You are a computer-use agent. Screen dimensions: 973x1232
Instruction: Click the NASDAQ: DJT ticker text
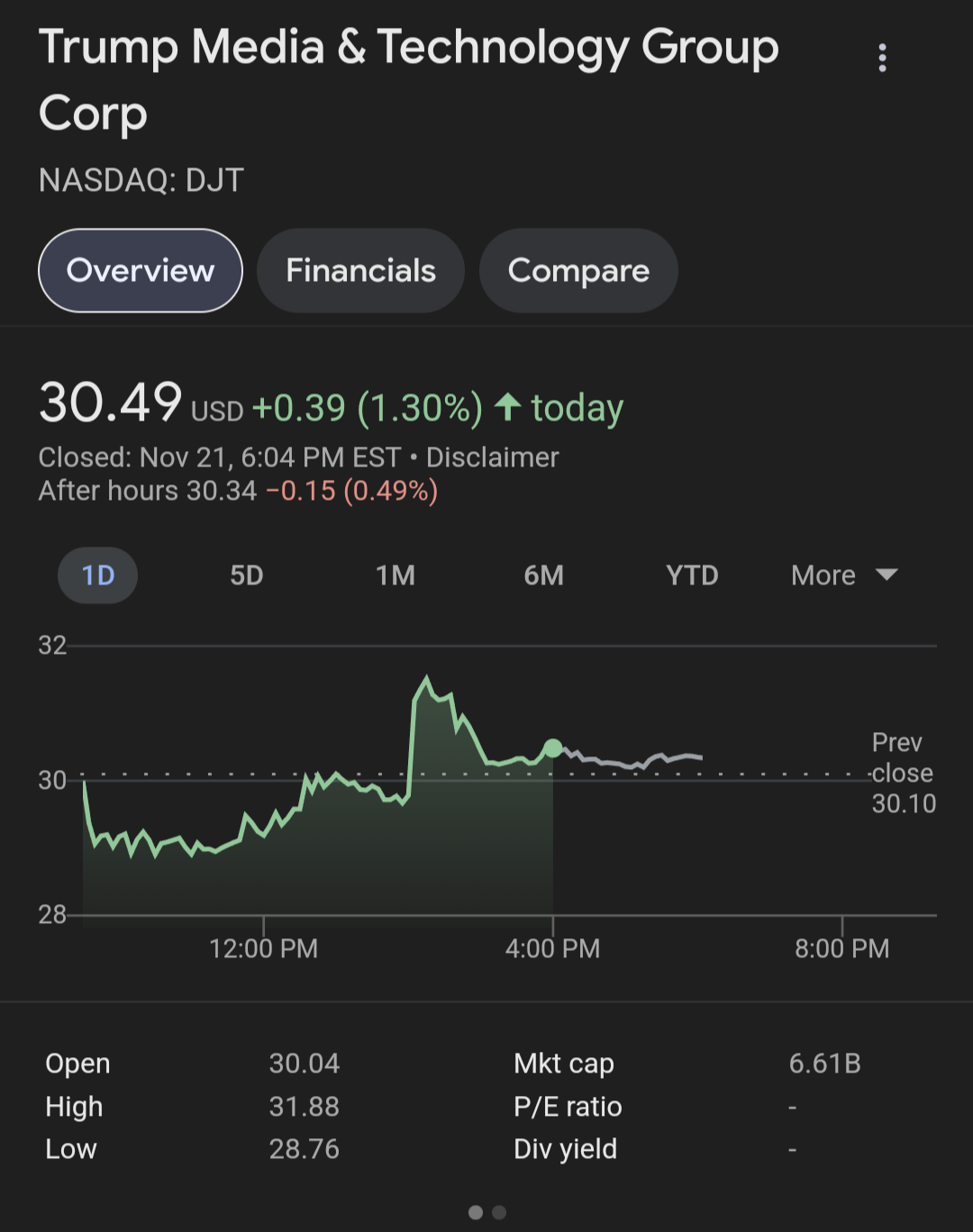pos(141,180)
